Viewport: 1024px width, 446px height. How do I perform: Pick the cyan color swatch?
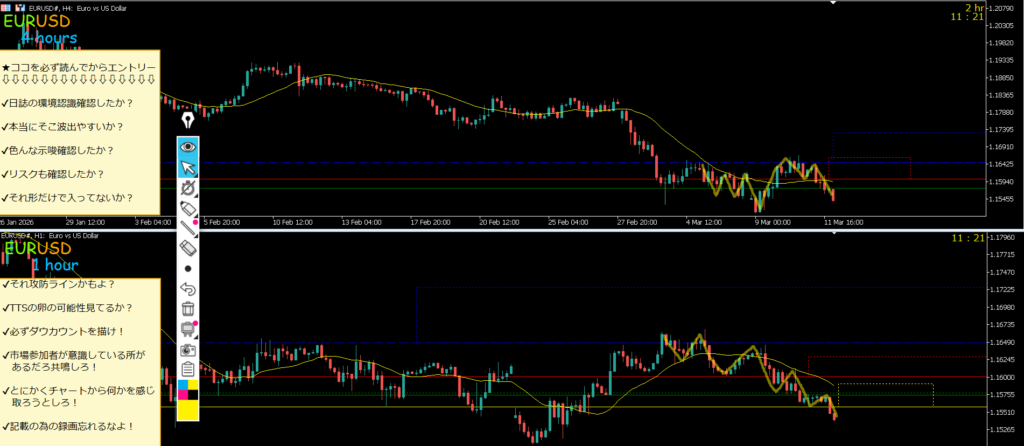pos(182,385)
